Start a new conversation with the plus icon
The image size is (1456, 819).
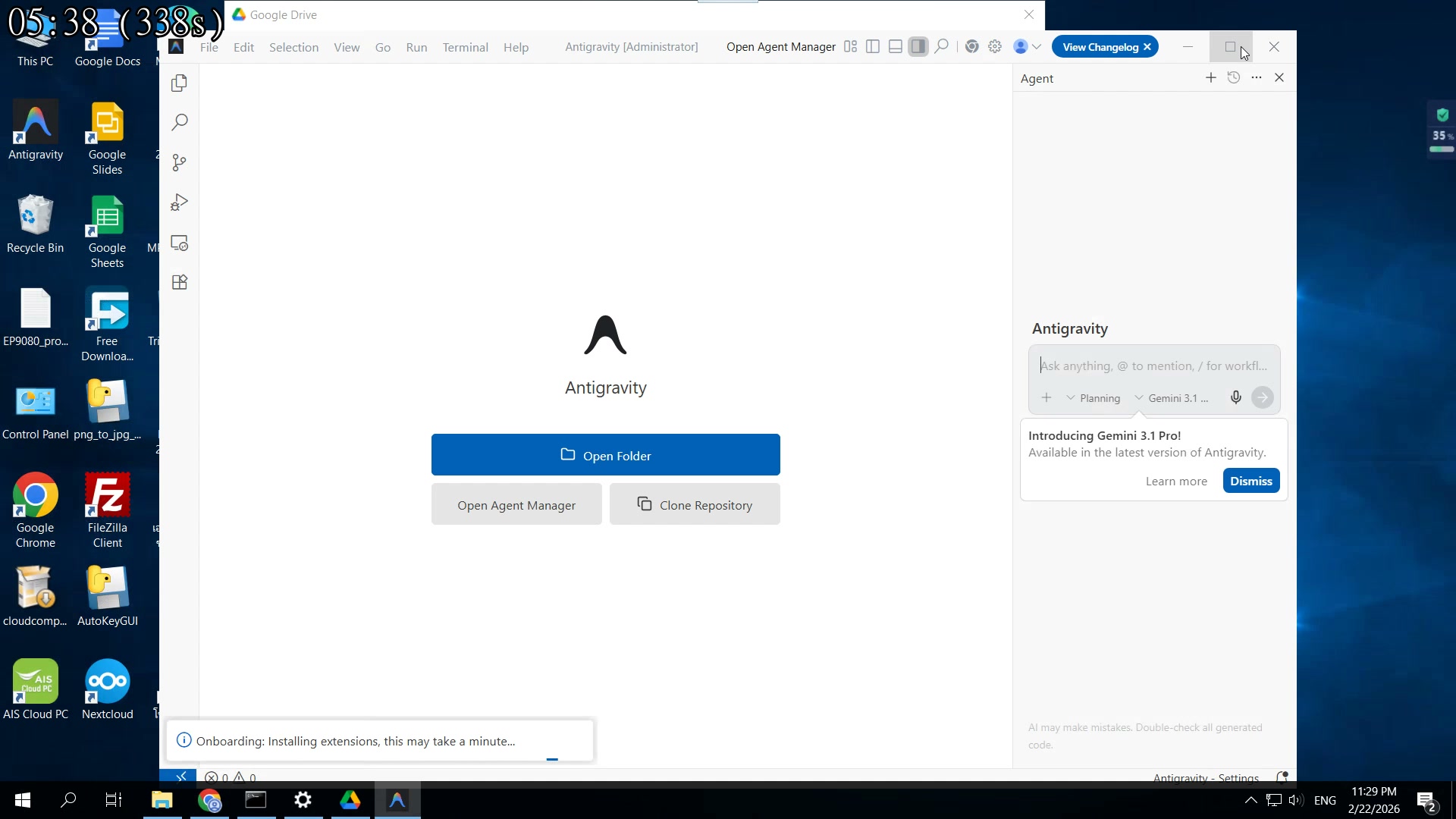(1210, 78)
